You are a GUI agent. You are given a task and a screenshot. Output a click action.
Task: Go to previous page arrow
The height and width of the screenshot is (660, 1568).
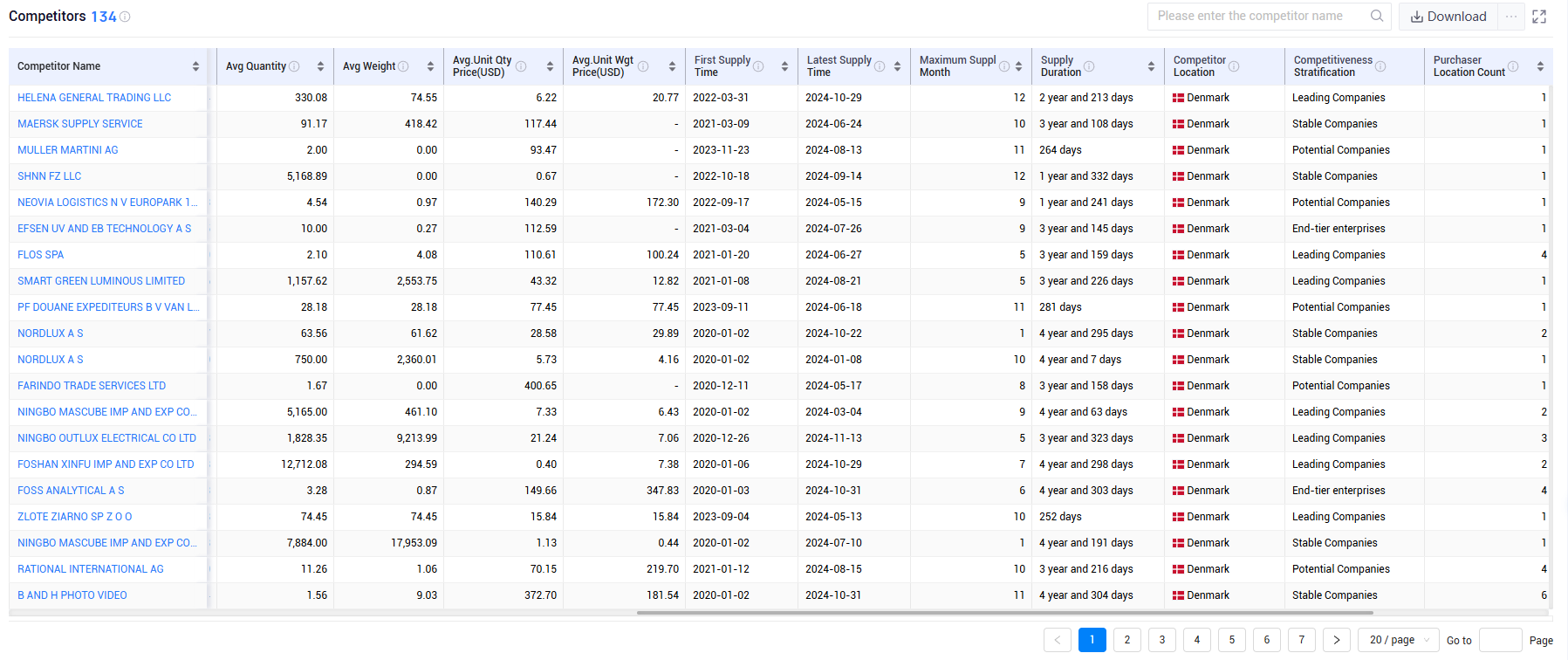click(1057, 640)
